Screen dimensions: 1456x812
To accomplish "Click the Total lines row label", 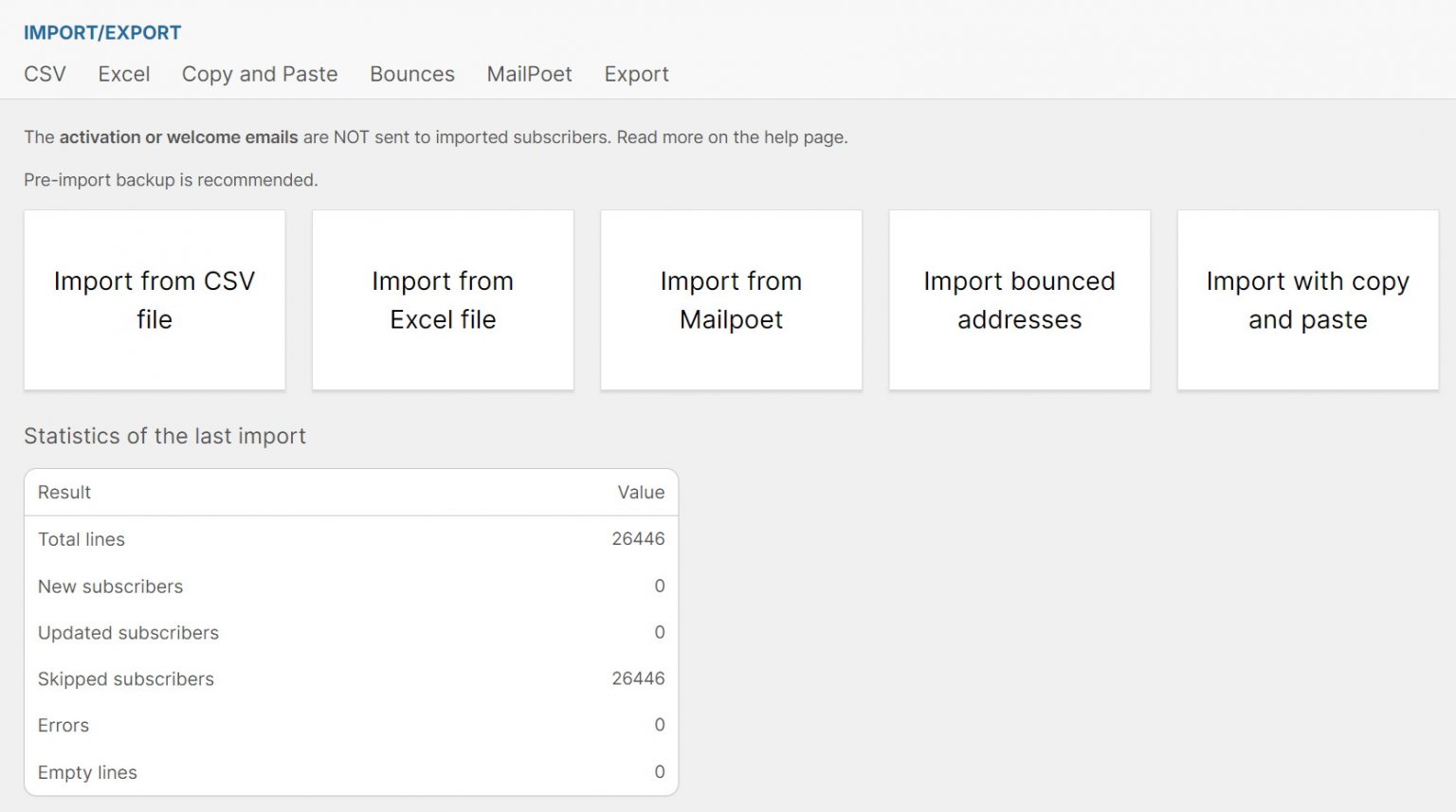I will pyautogui.click(x=82, y=539).
